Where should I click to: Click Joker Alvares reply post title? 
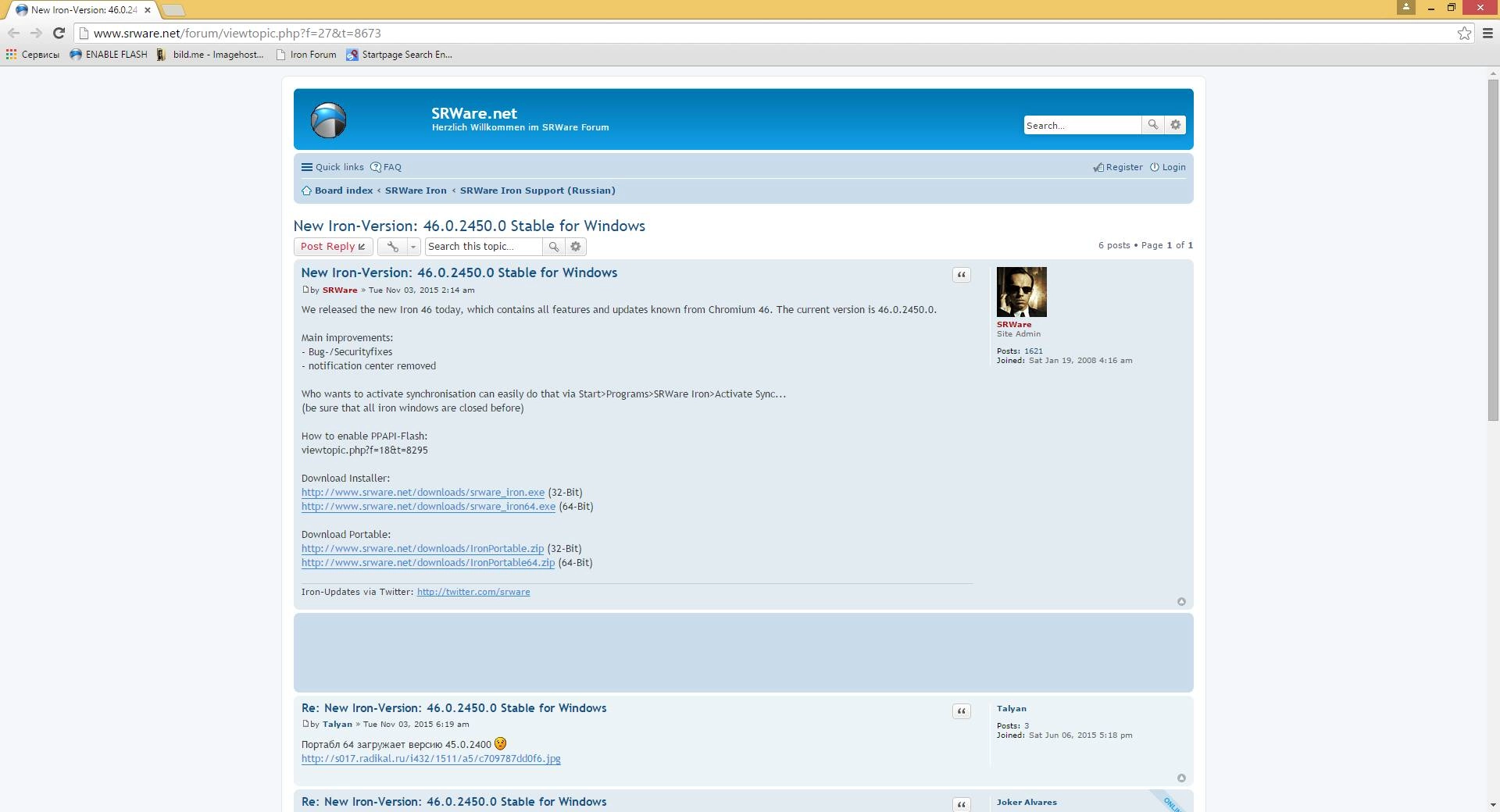click(454, 802)
